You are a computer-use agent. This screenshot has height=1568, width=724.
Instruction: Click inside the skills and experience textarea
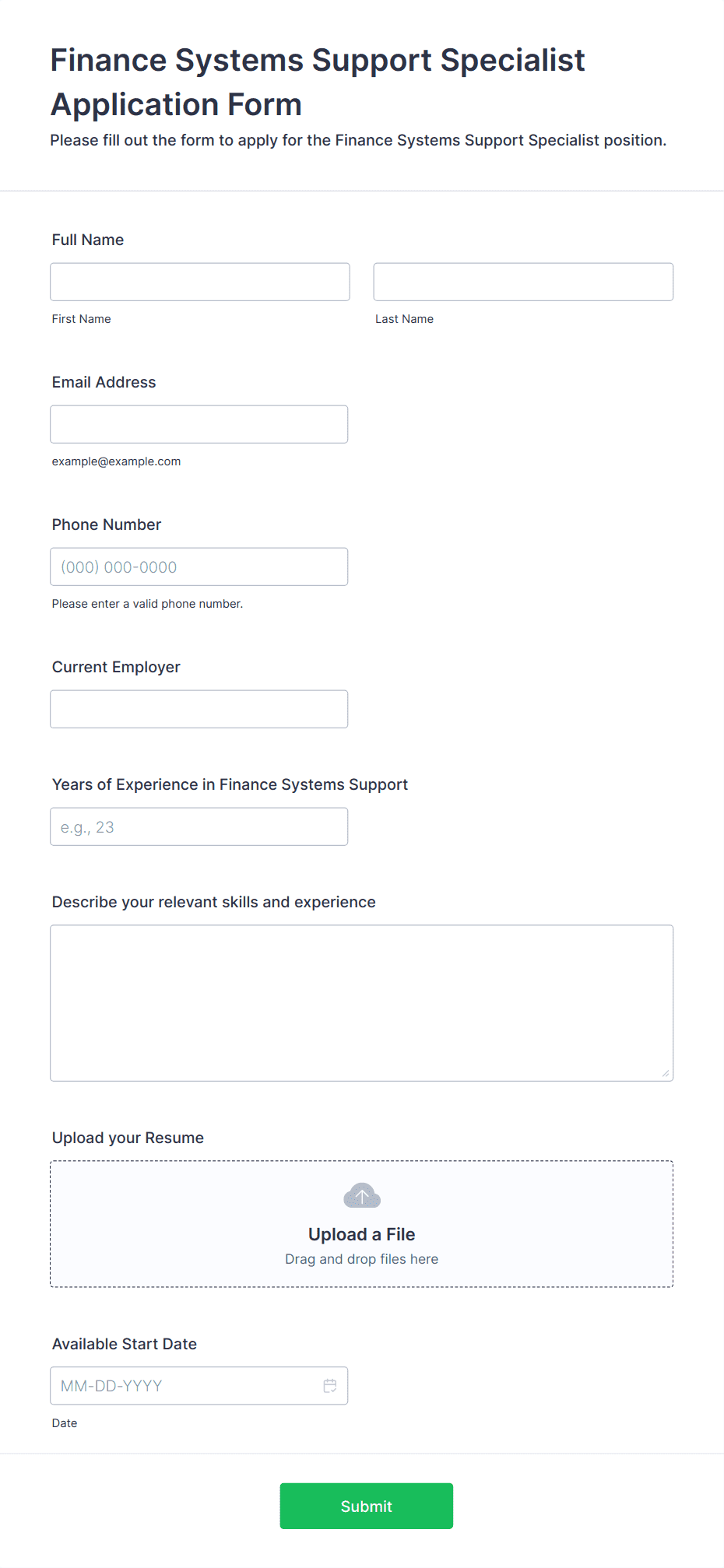pyautogui.click(x=362, y=1003)
